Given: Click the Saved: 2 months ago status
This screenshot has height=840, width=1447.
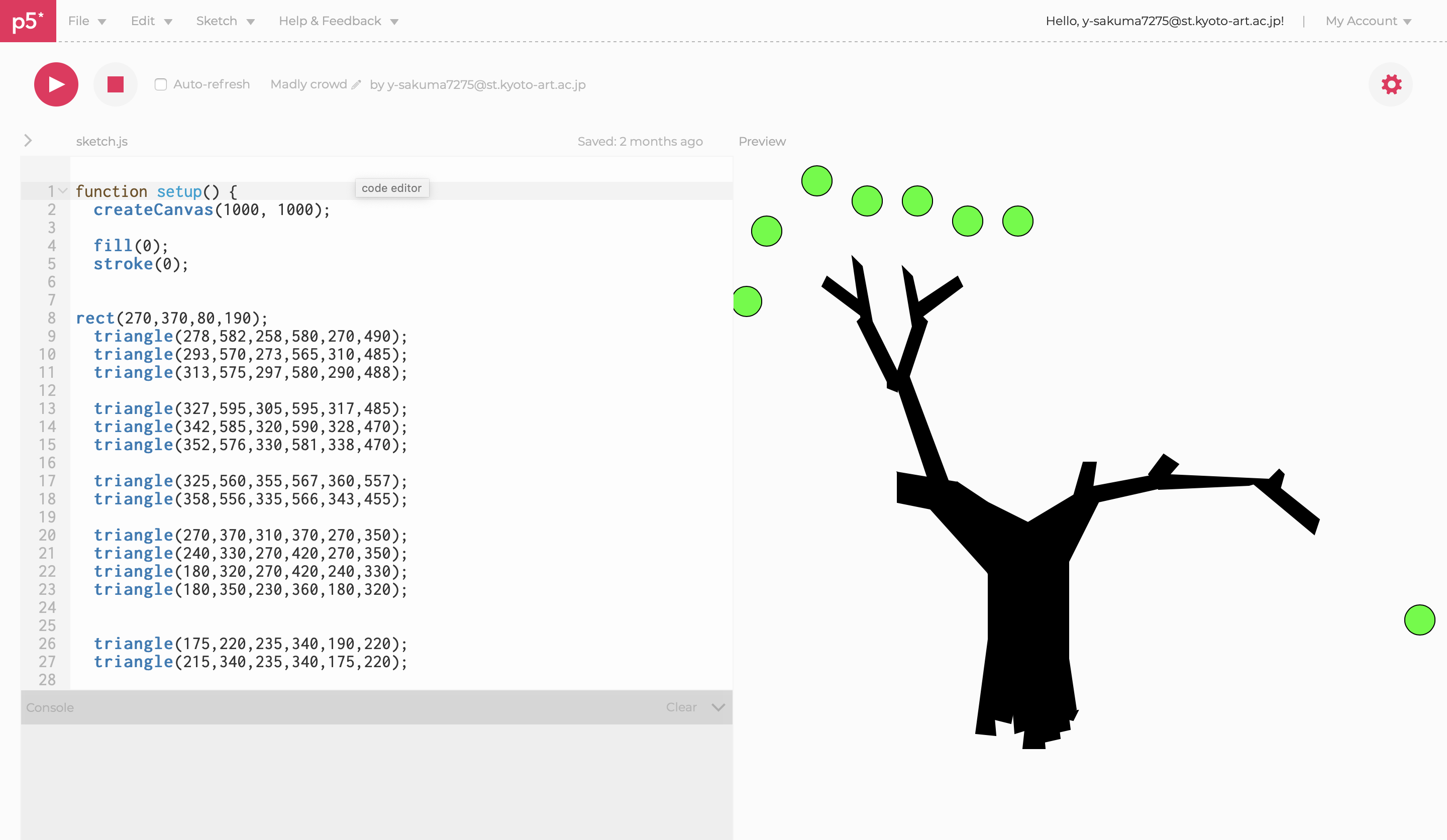Looking at the screenshot, I should [640, 141].
